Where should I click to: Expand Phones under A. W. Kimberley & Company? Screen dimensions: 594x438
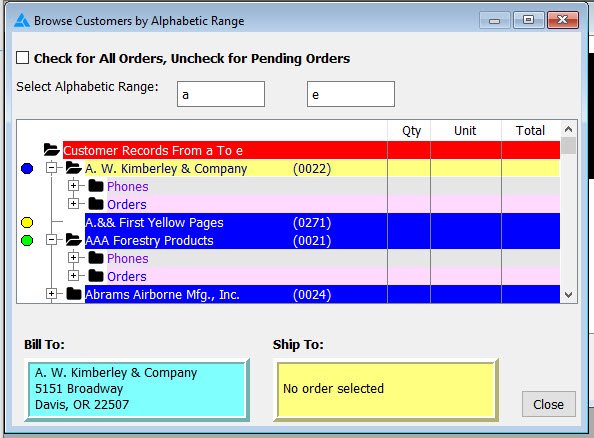pos(73,186)
